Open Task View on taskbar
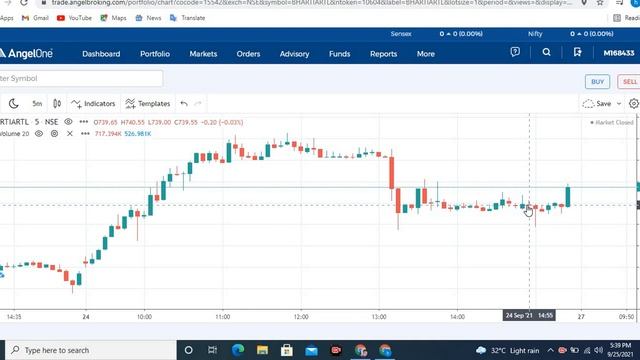Screen dimensions: 640x360 212,350
